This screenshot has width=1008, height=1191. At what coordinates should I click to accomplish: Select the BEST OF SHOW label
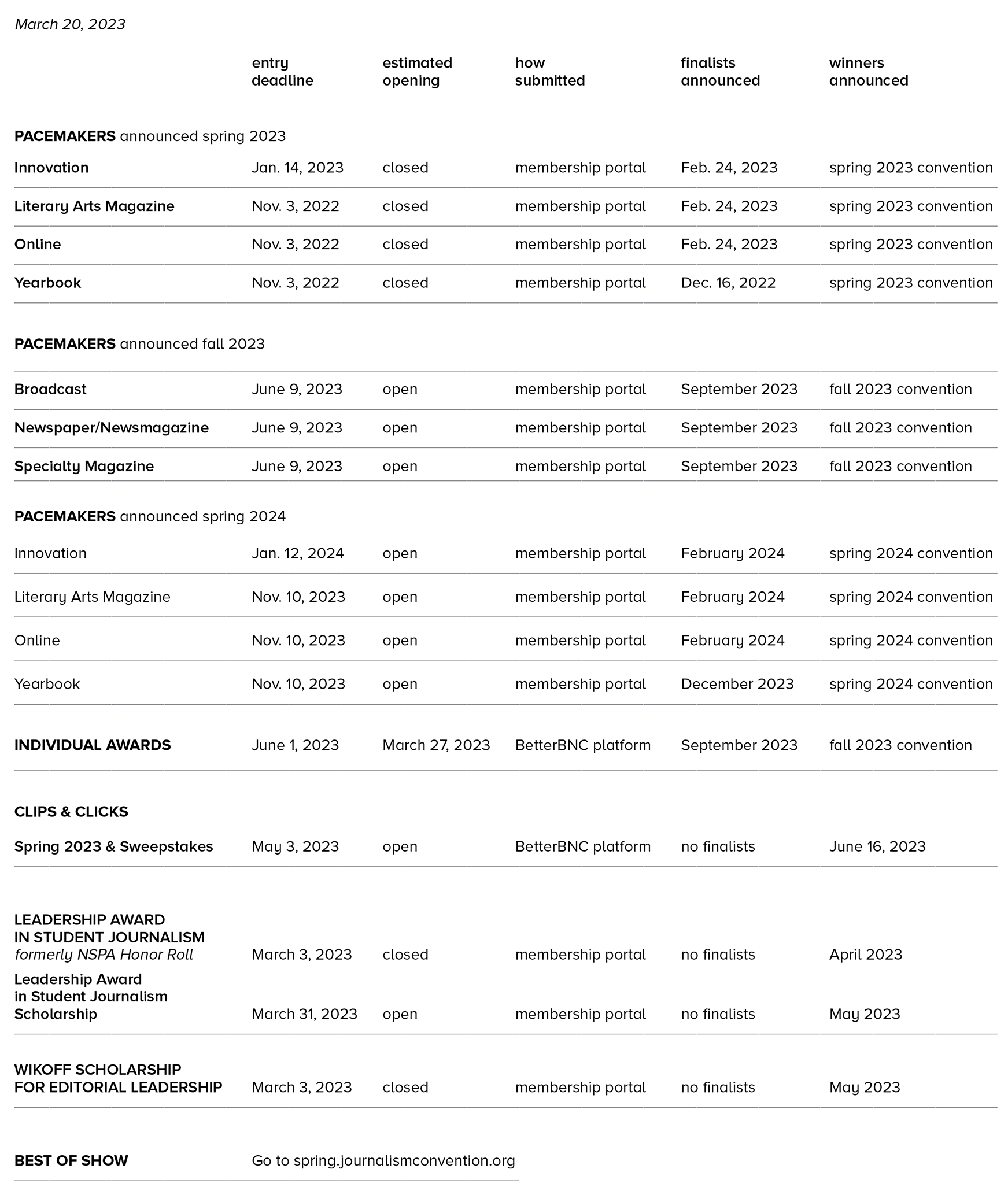click(71, 1160)
